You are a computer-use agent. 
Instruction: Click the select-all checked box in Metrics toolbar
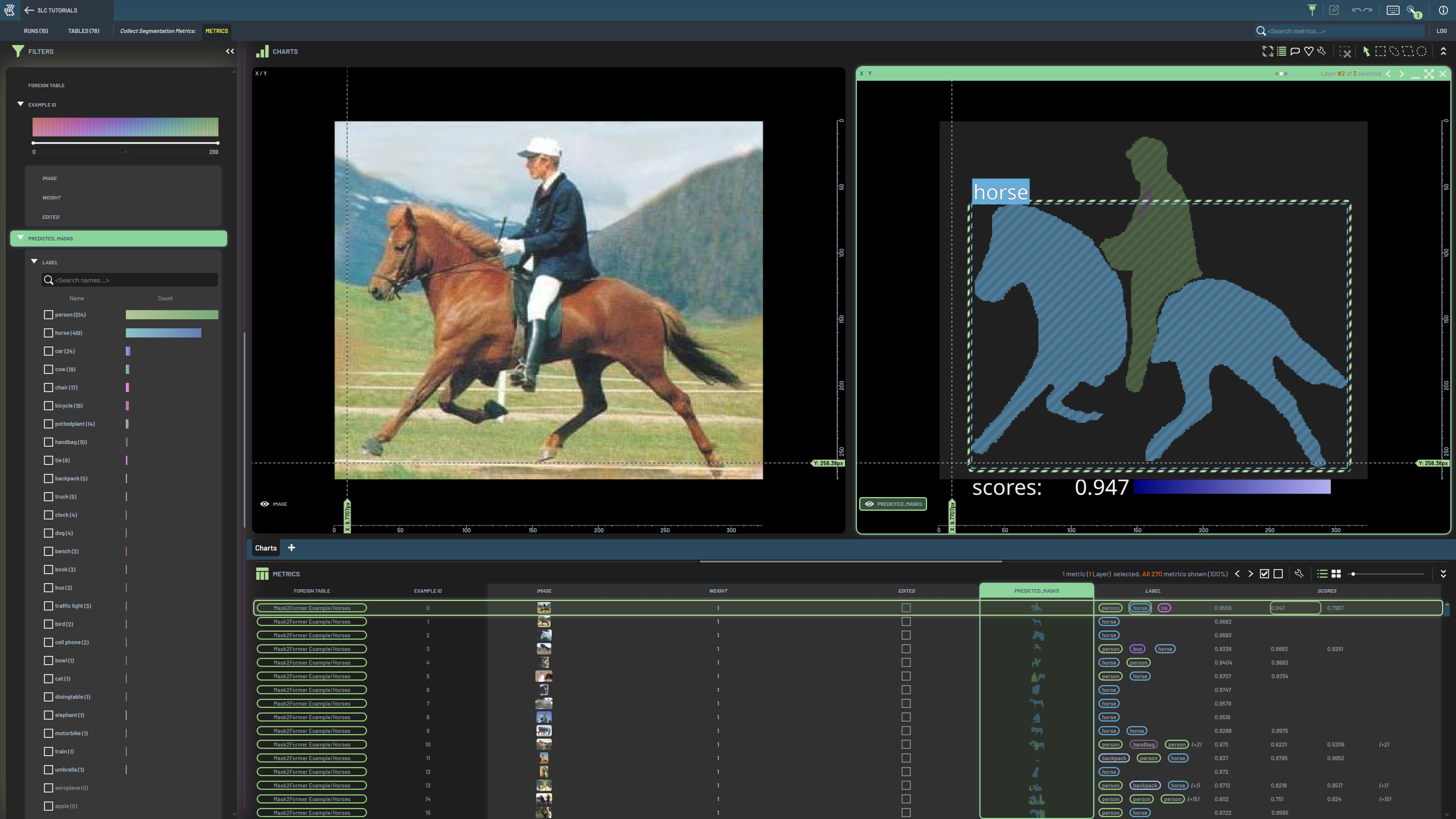point(1265,574)
